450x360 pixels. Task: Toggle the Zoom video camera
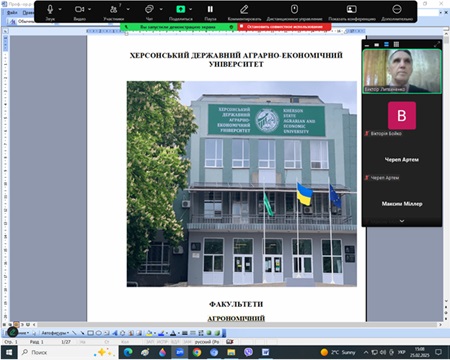79,9
